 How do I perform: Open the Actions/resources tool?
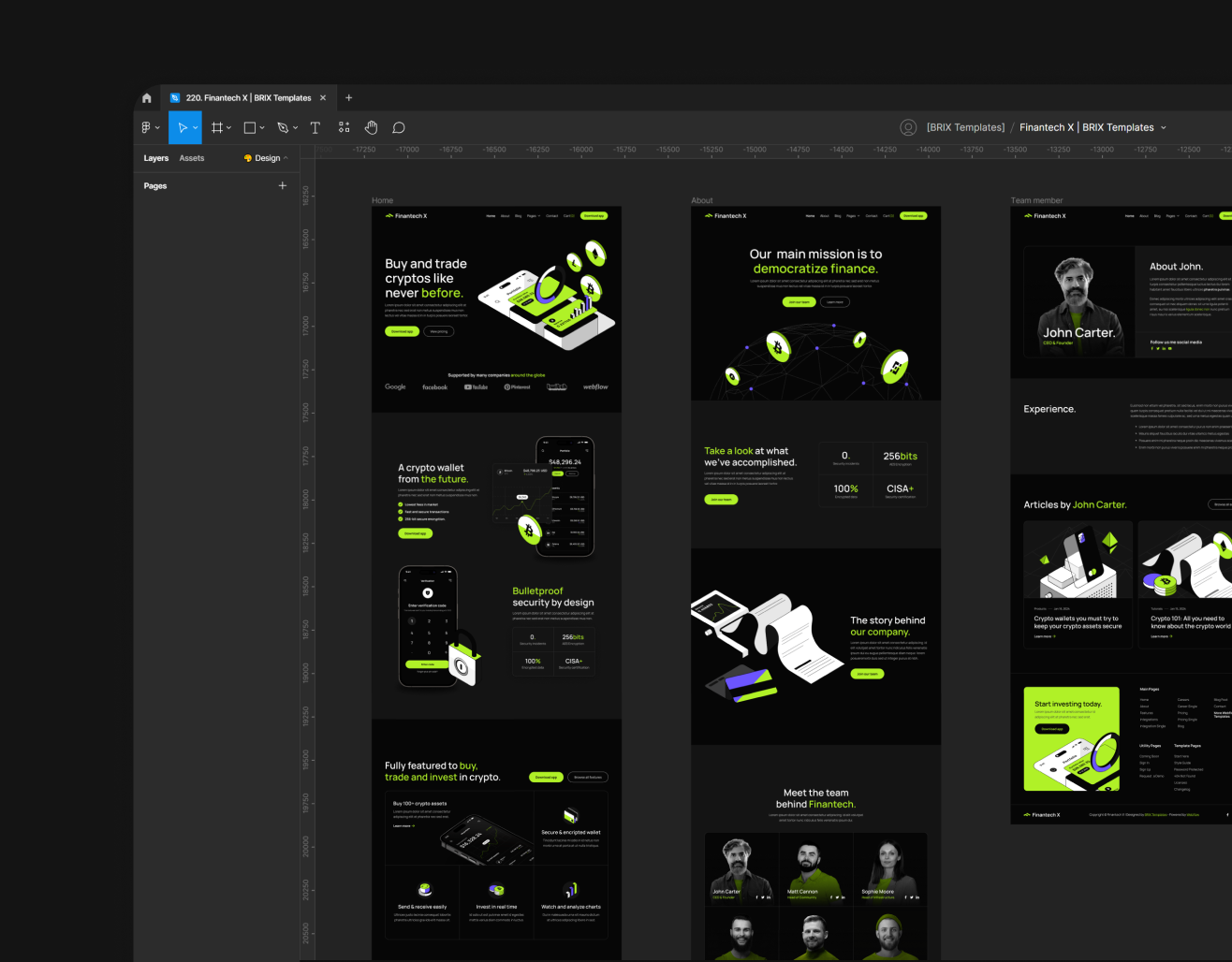344,127
